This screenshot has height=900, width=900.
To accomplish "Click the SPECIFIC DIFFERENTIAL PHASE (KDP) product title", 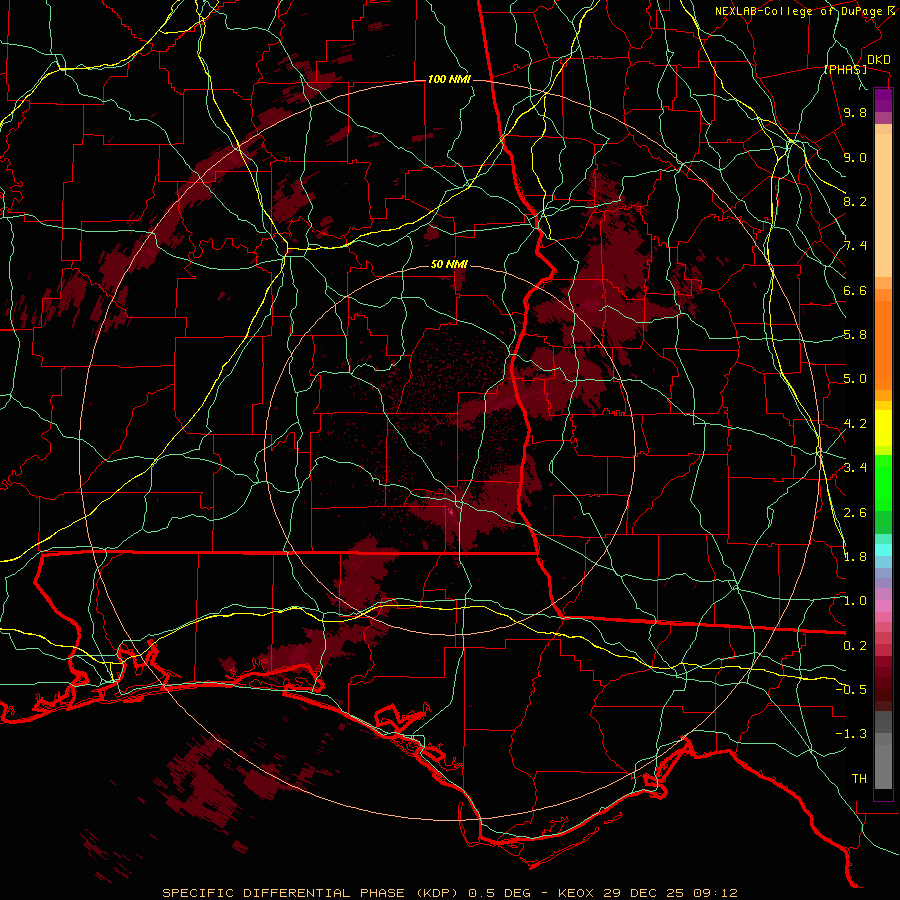I will pos(312,893).
